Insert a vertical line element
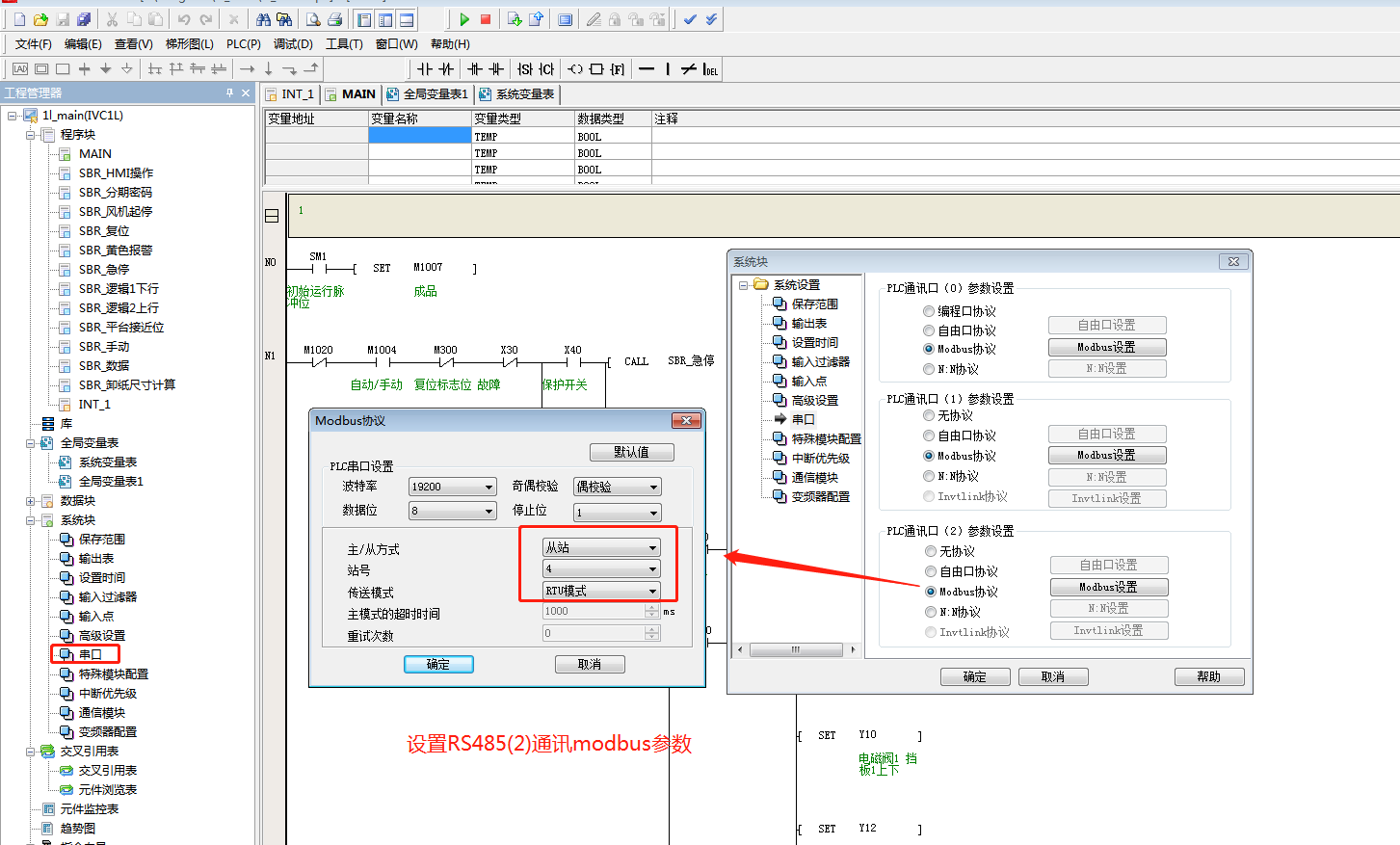Screen dimensions: 1400x845 (668, 69)
